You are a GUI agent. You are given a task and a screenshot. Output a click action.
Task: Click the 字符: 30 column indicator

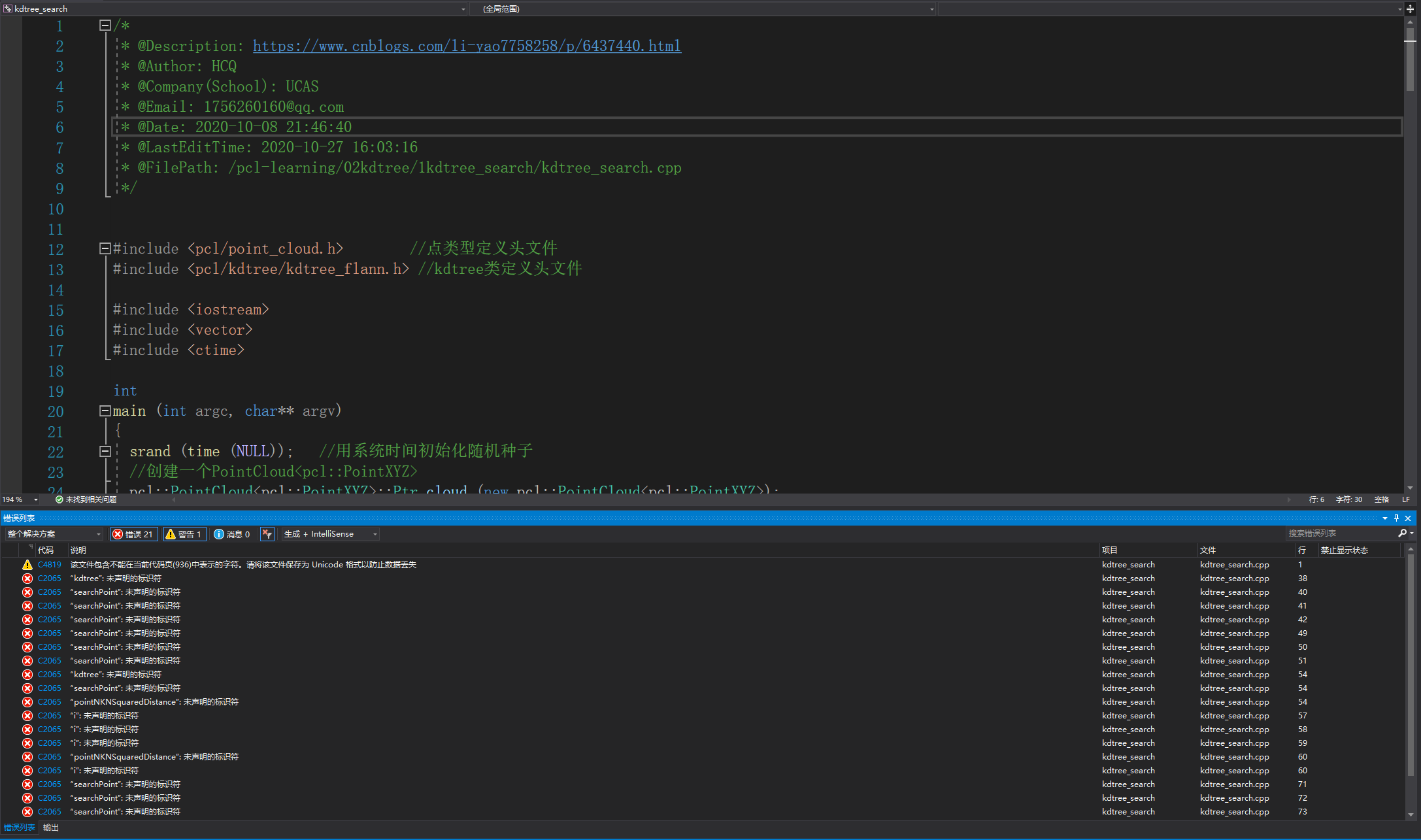pyautogui.click(x=1349, y=499)
